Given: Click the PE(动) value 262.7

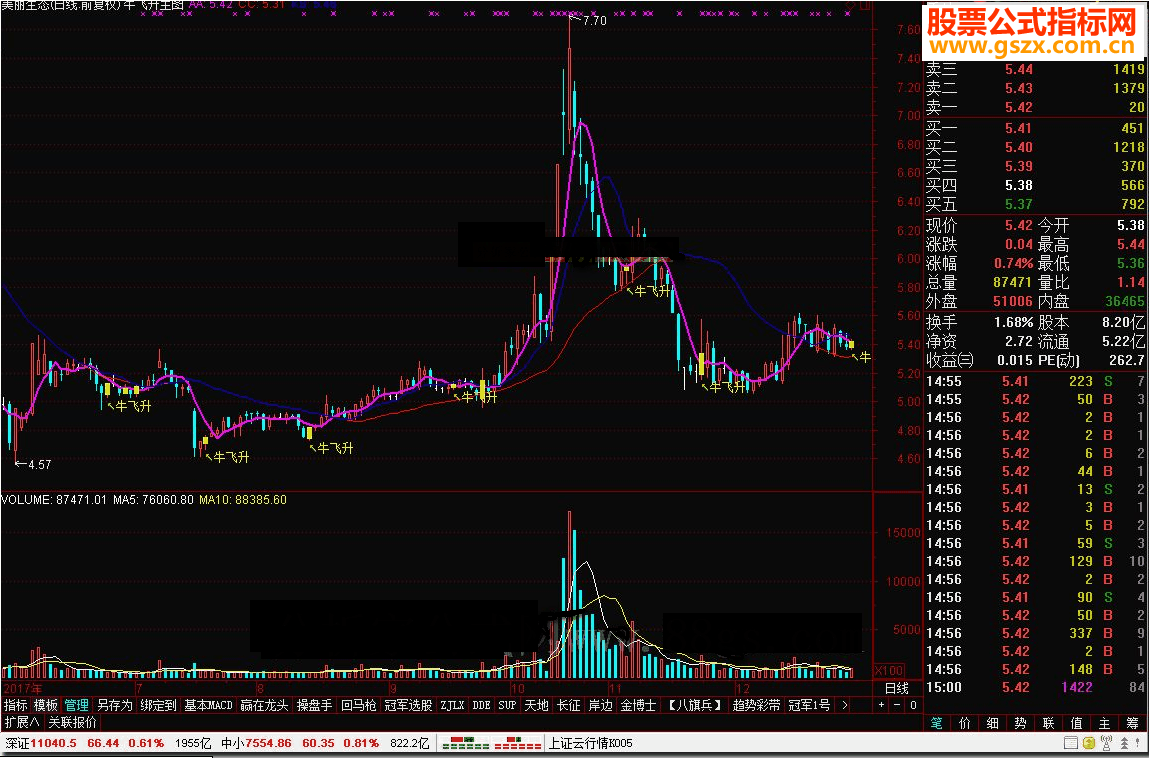Looking at the screenshot, I should tap(1127, 361).
